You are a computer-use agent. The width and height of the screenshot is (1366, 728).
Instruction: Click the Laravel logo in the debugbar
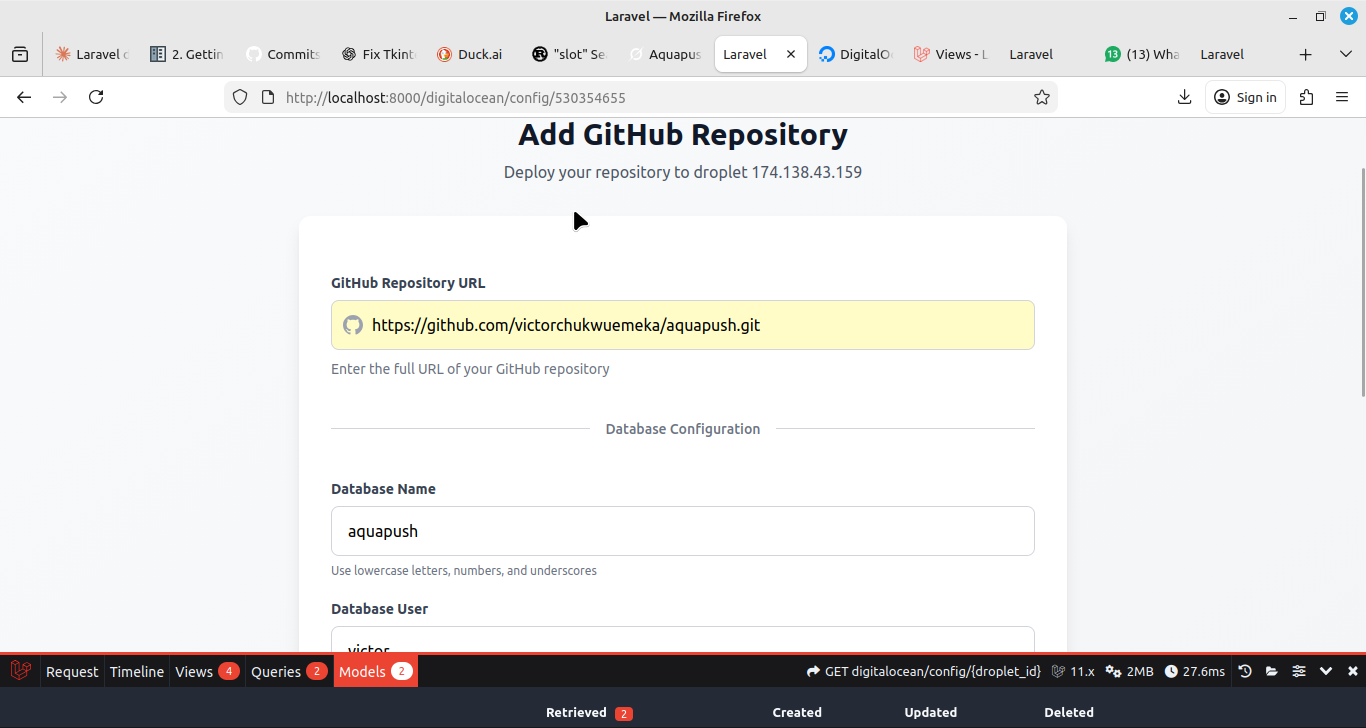20,671
